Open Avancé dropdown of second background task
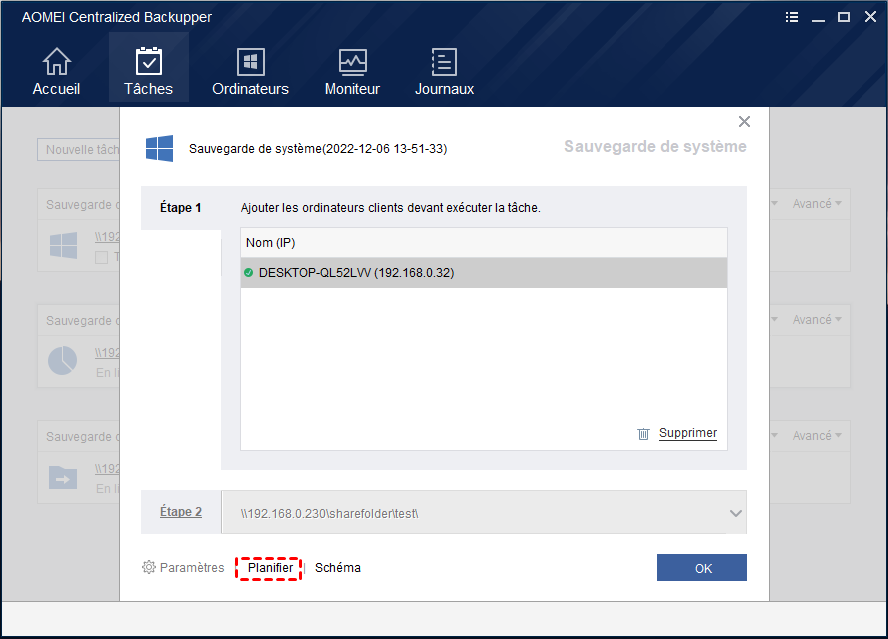This screenshot has height=639, width=888. 817,320
